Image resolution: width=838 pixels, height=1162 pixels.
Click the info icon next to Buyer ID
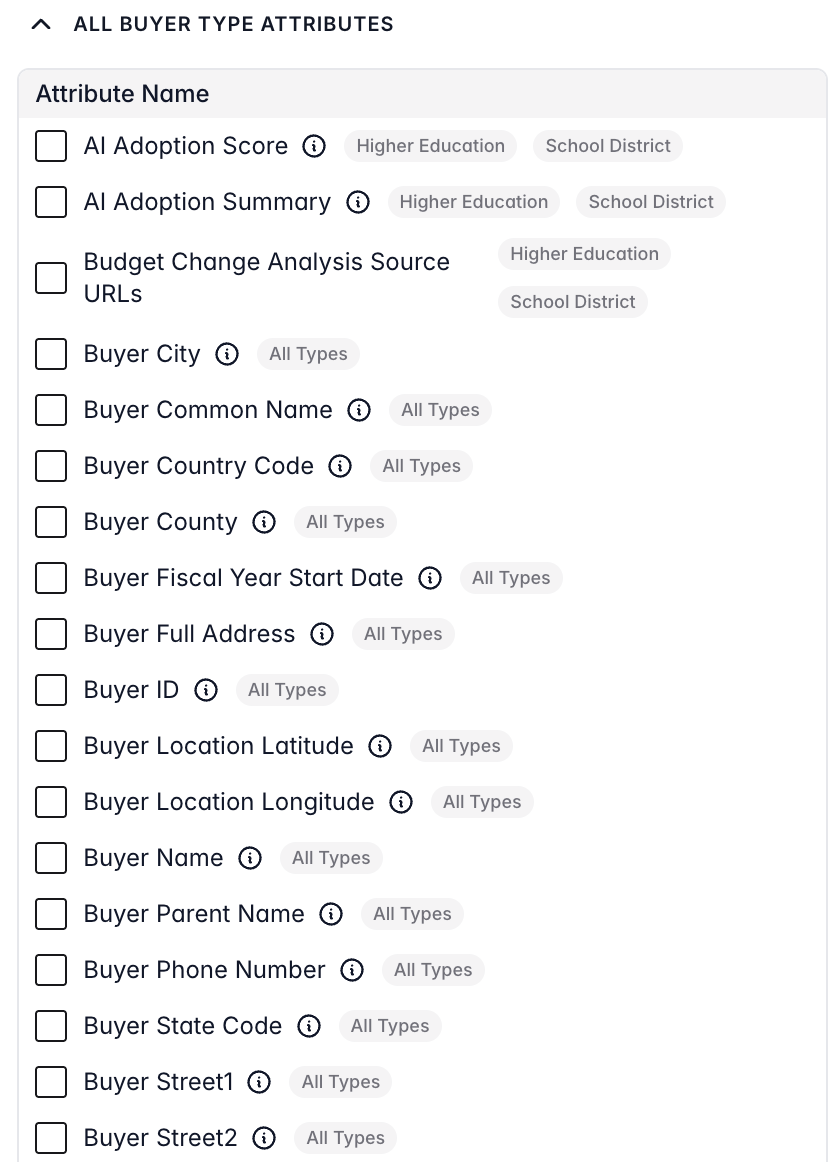[206, 690]
